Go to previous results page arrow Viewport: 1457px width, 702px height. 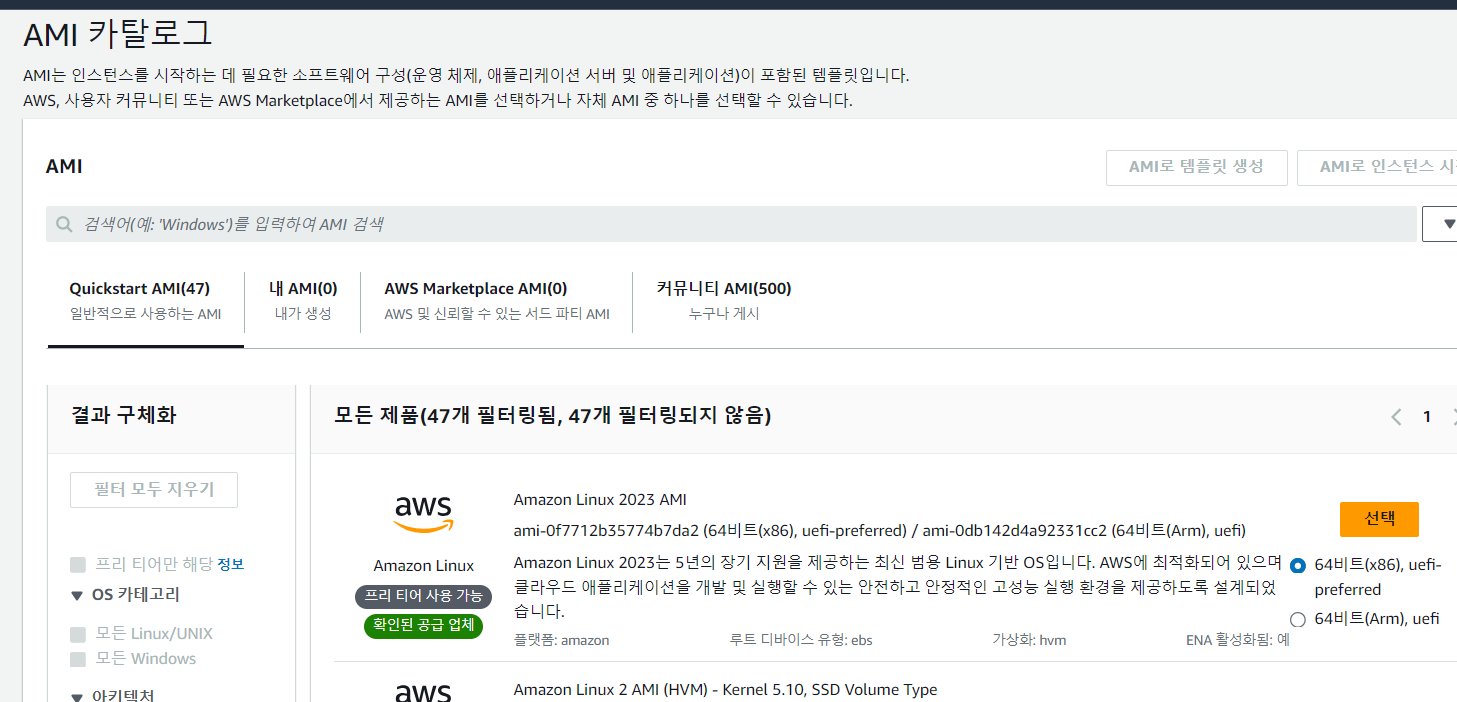click(x=1396, y=417)
